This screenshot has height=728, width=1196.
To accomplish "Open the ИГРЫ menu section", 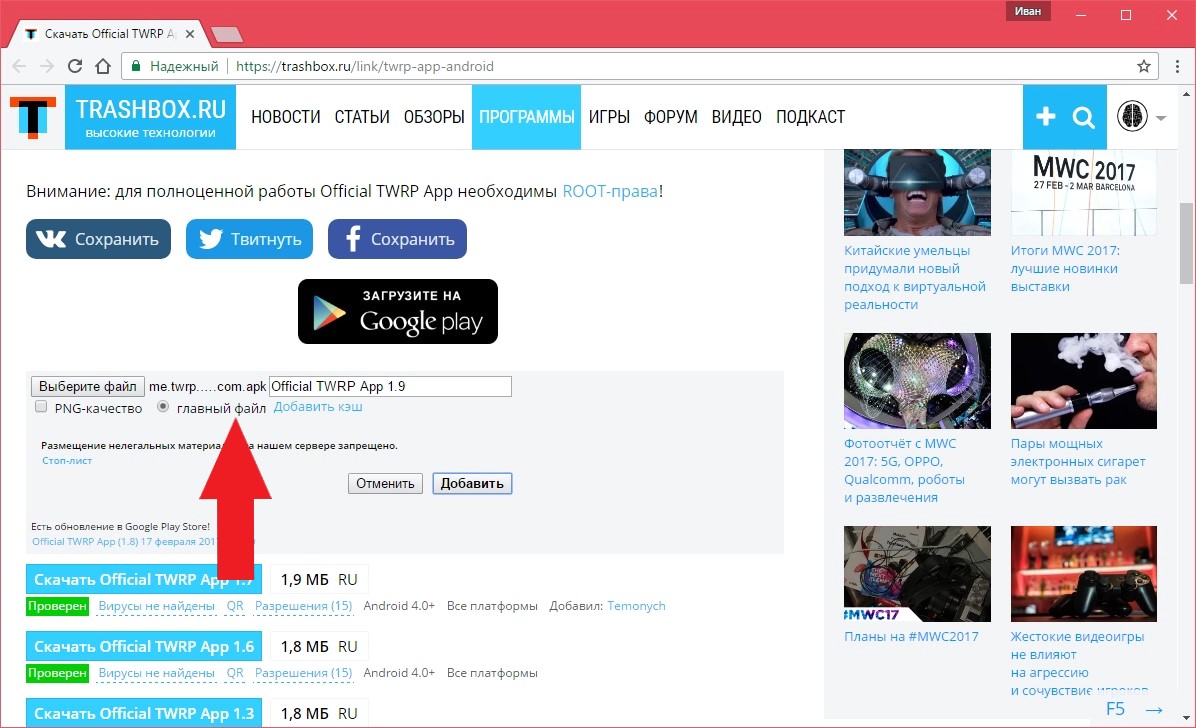I will pyautogui.click(x=609, y=117).
